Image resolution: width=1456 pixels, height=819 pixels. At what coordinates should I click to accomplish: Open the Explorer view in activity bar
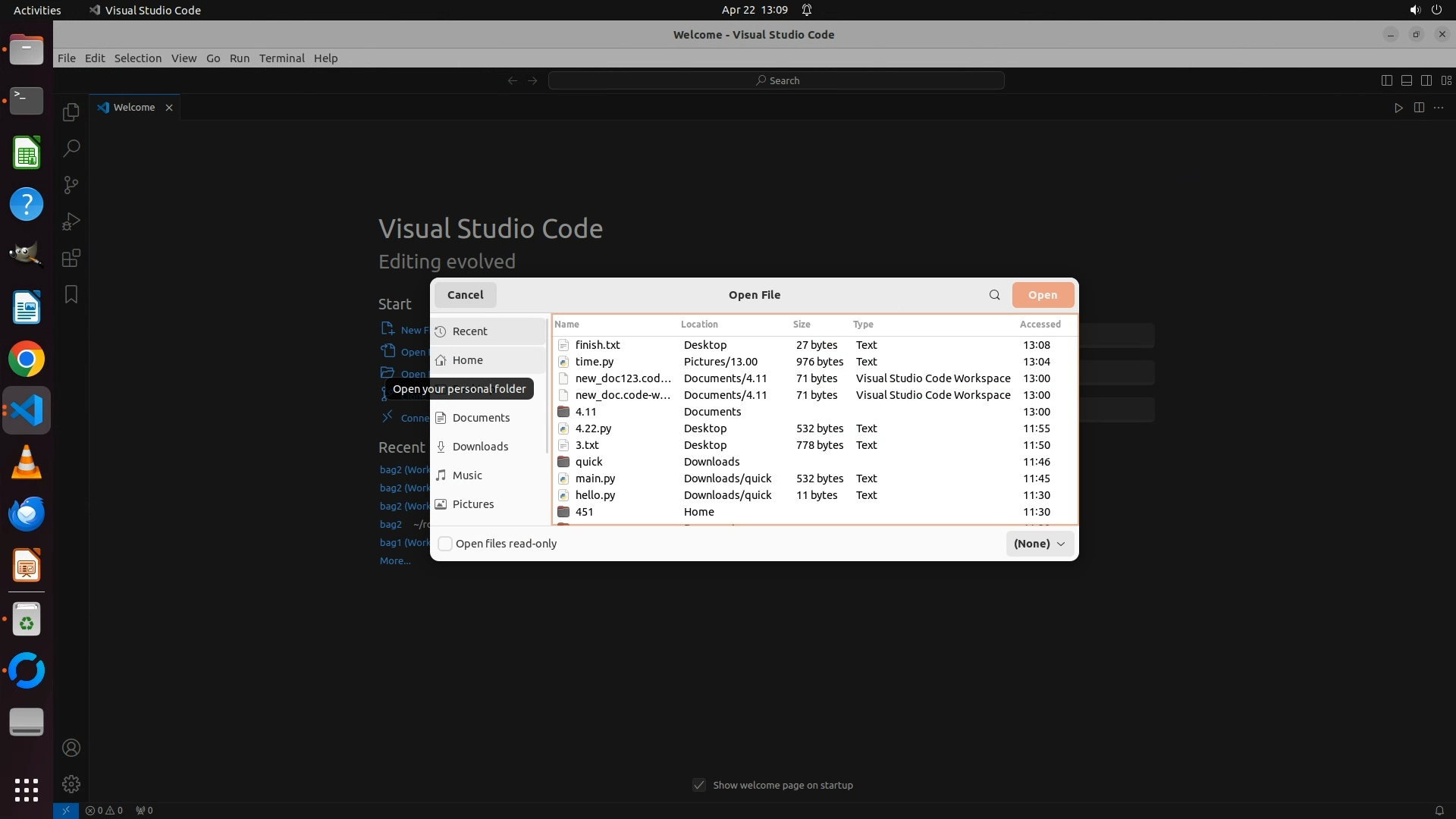pos(71,112)
